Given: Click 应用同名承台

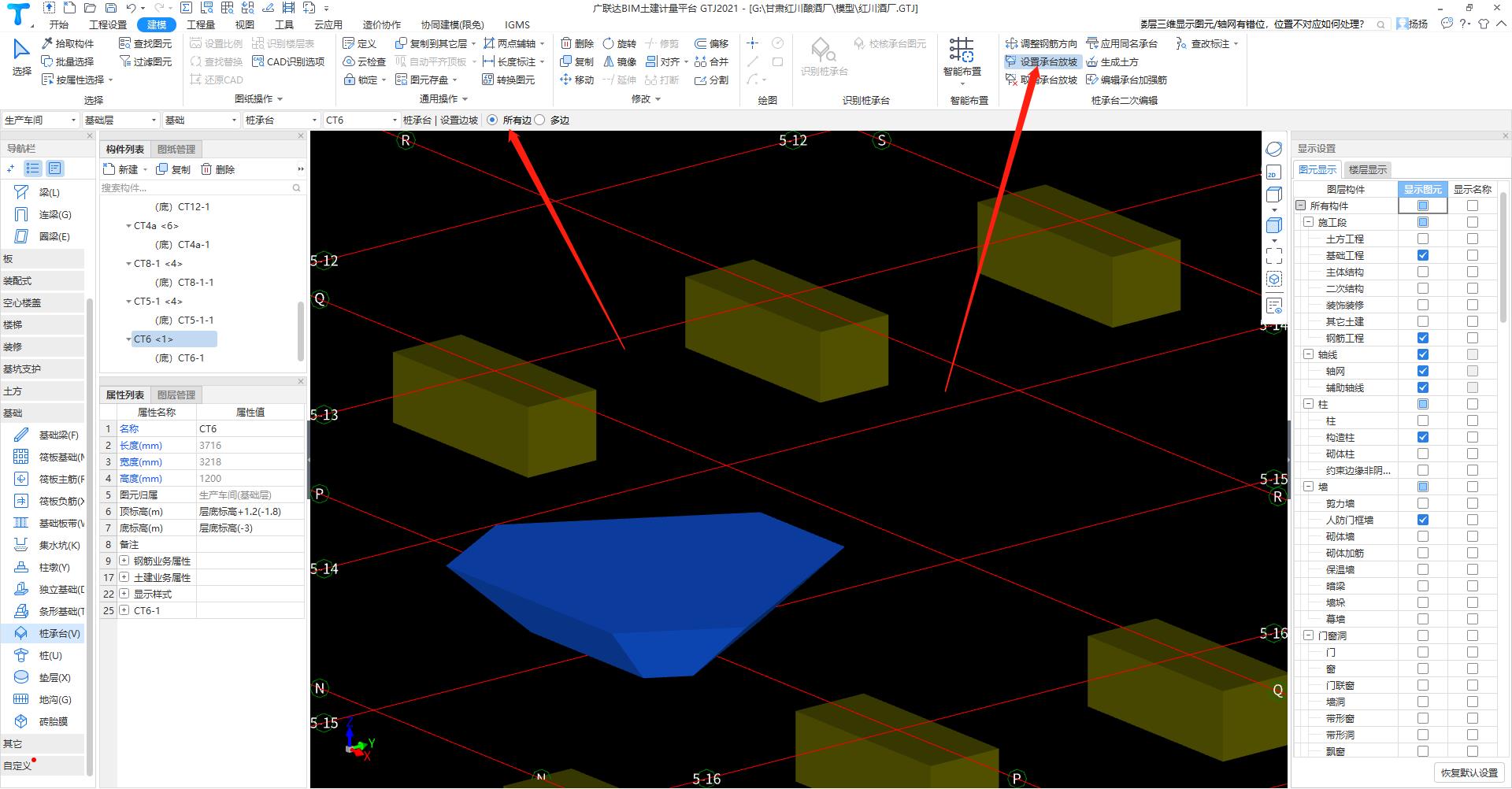Looking at the screenshot, I should point(1121,43).
